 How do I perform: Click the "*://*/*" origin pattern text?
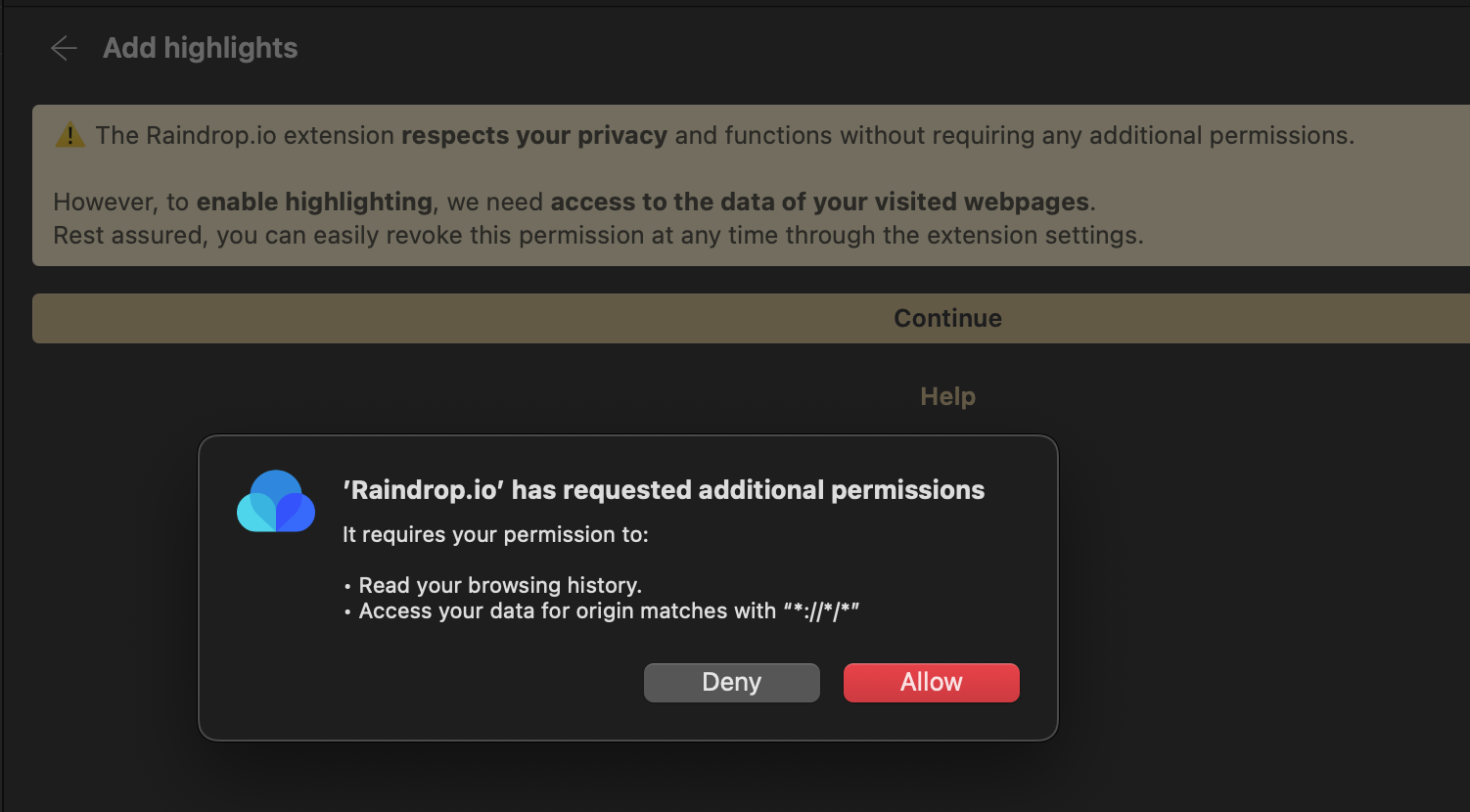[x=821, y=611]
